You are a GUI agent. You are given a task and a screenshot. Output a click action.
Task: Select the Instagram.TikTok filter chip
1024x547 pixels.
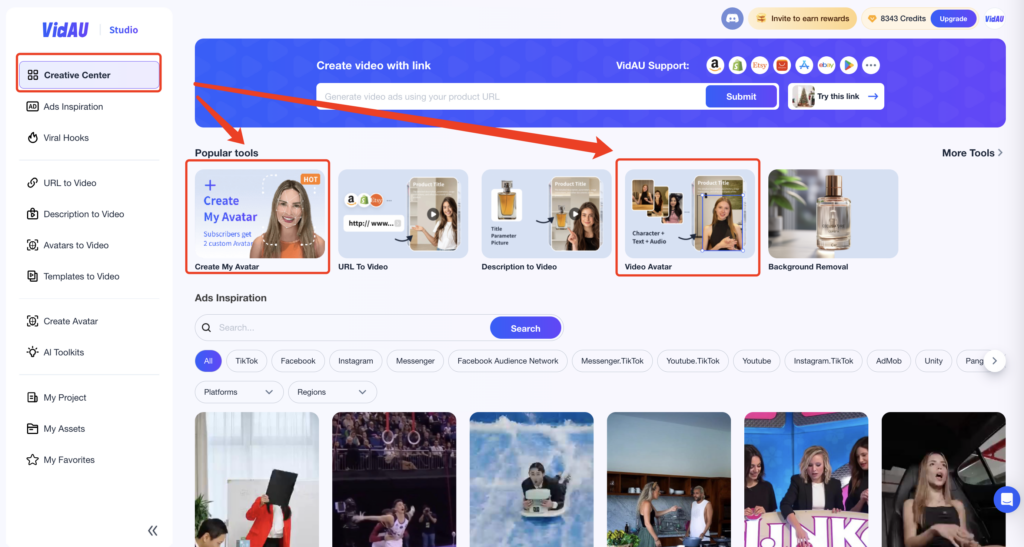(x=823, y=361)
